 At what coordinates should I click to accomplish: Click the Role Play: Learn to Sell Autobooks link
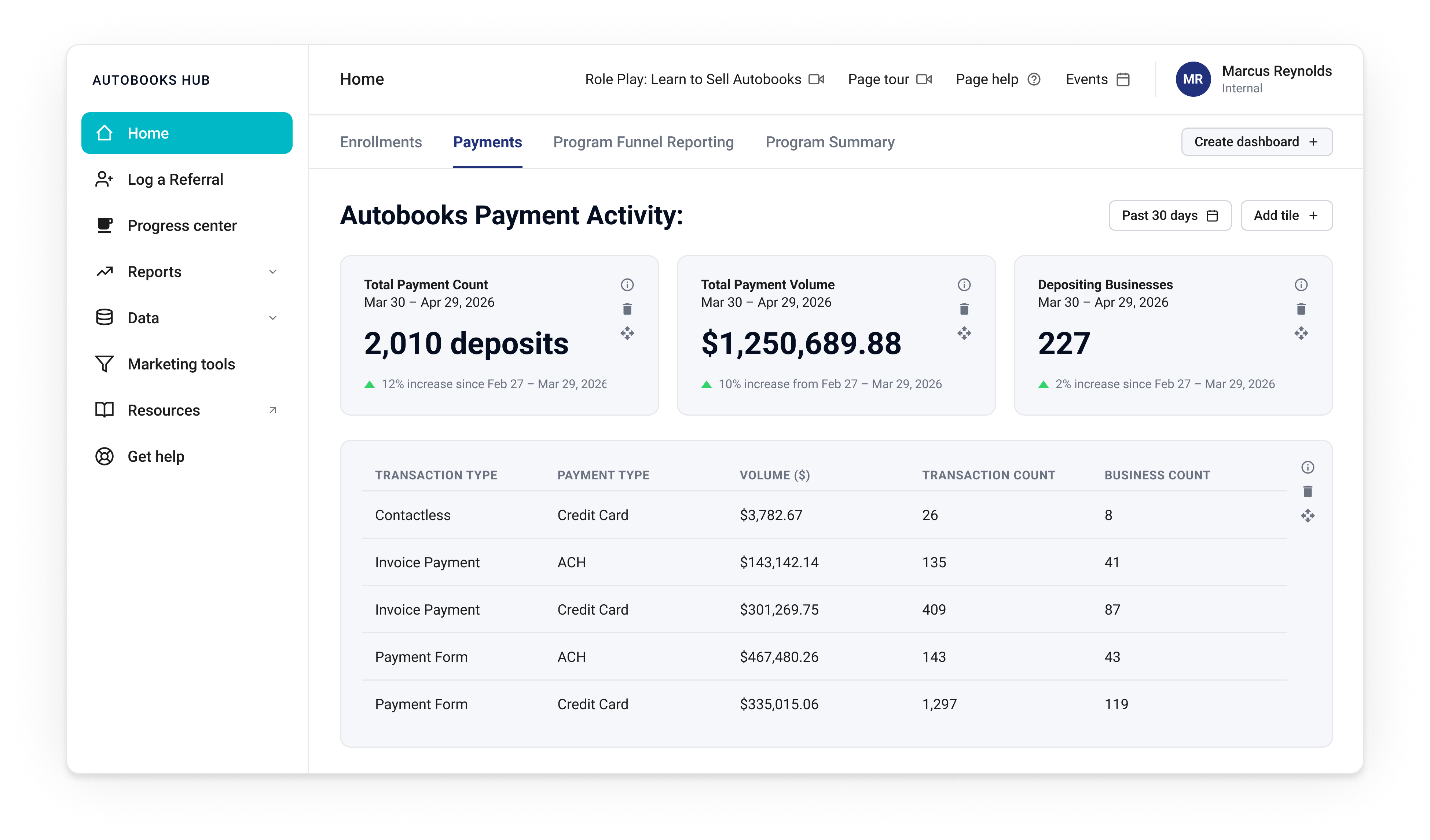tap(693, 80)
